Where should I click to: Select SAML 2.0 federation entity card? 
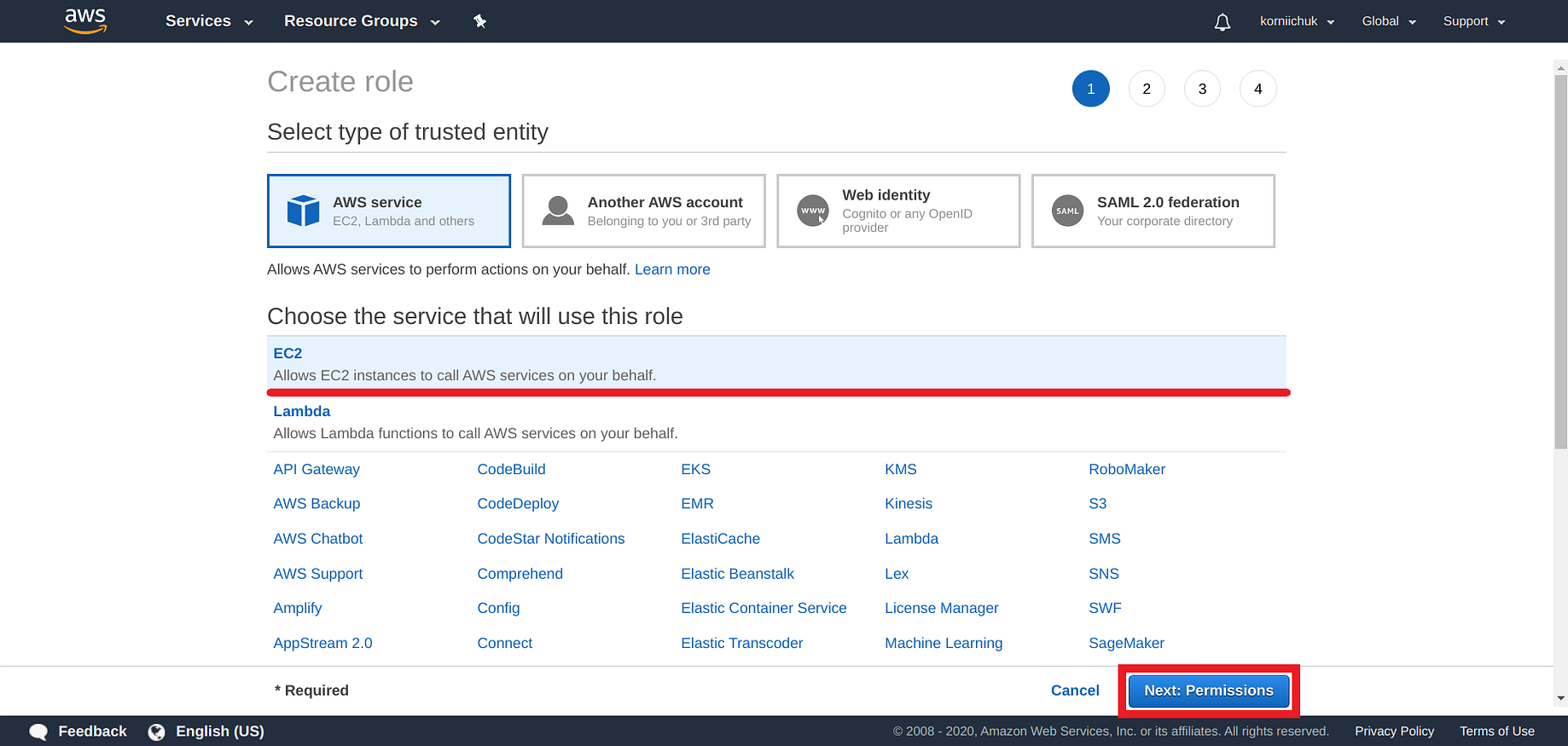point(1153,211)
